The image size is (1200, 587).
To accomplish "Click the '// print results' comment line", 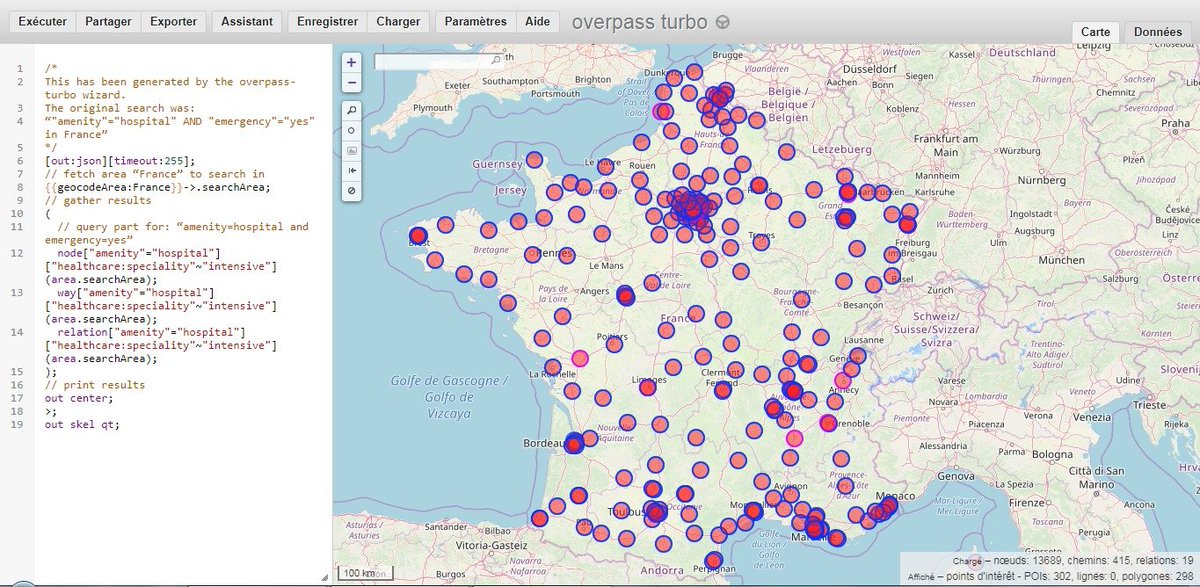I will (95, 384).
